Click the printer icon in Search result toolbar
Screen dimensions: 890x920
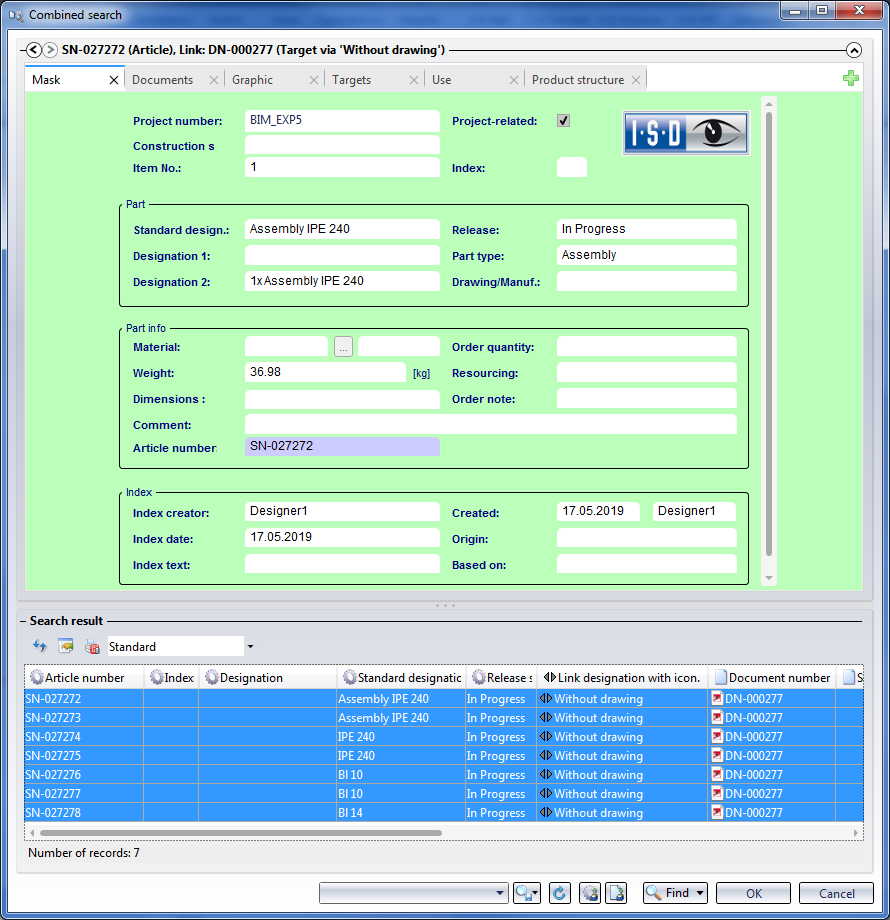coord(92,647)
